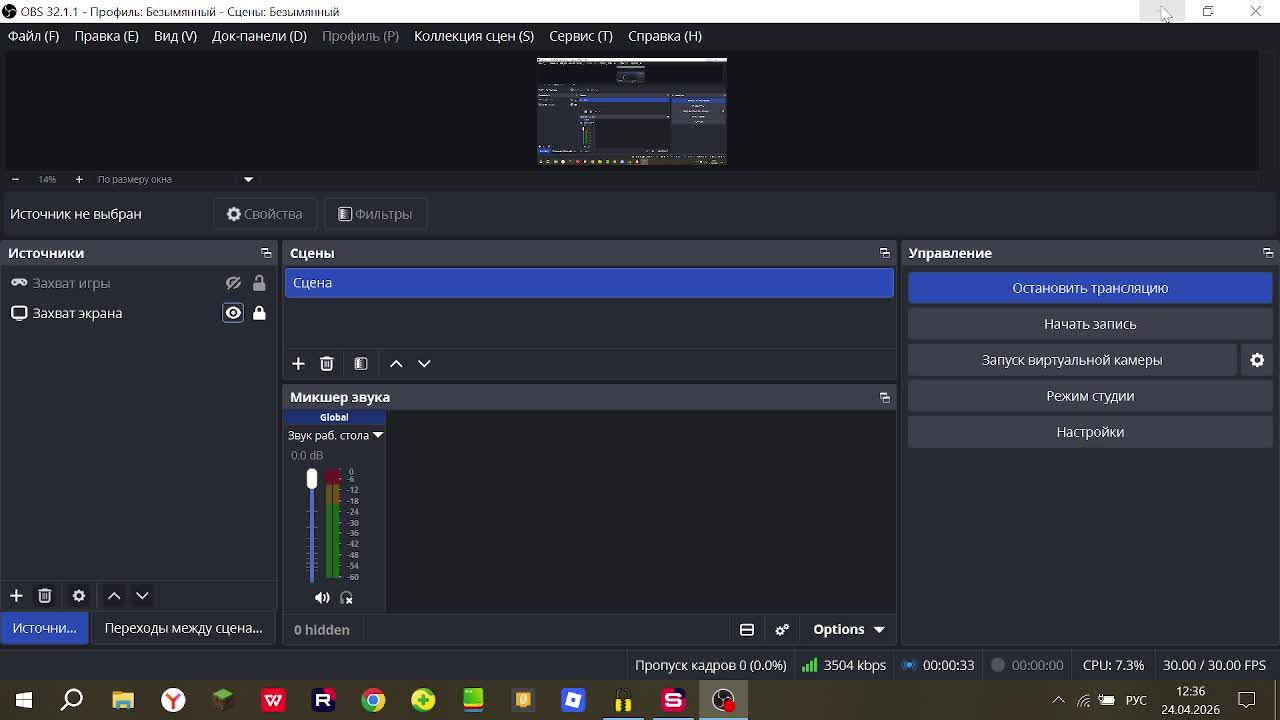Undock the Sources panel
Screen dimensions: 1280x720
click(x=266, y=253)
